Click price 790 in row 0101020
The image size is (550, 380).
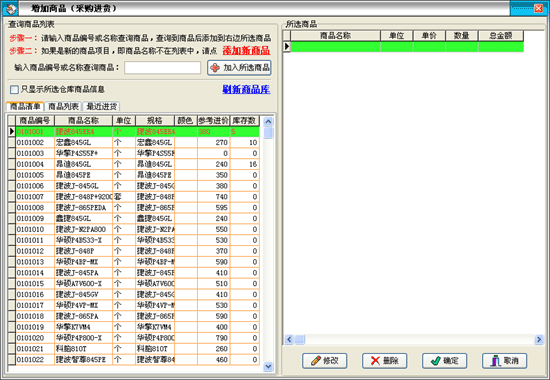222,338
